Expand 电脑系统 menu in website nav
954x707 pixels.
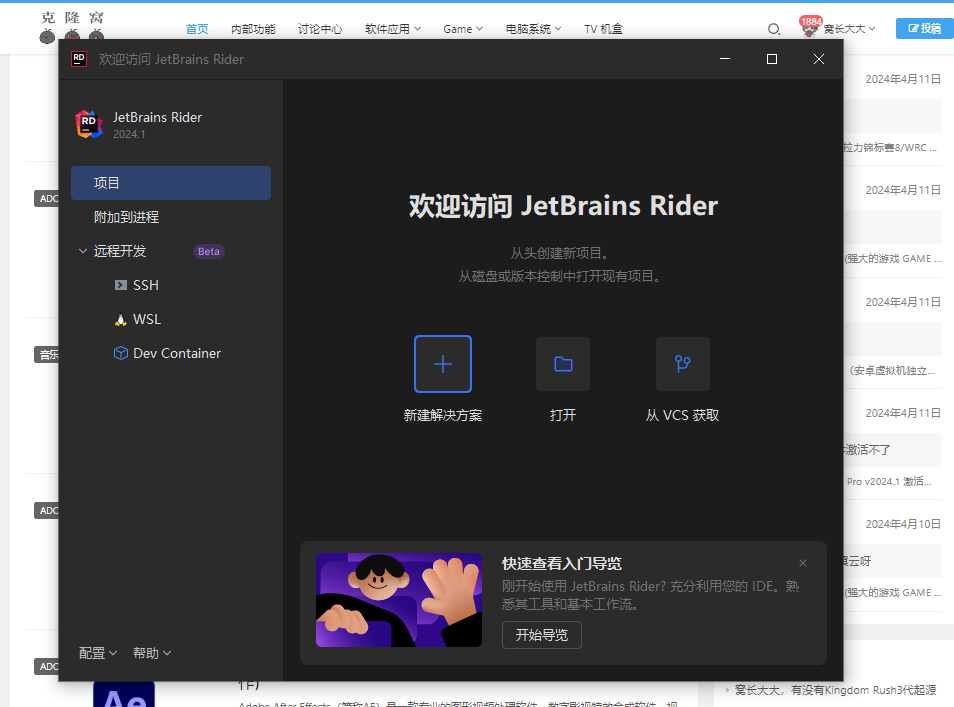click(534, 29)
